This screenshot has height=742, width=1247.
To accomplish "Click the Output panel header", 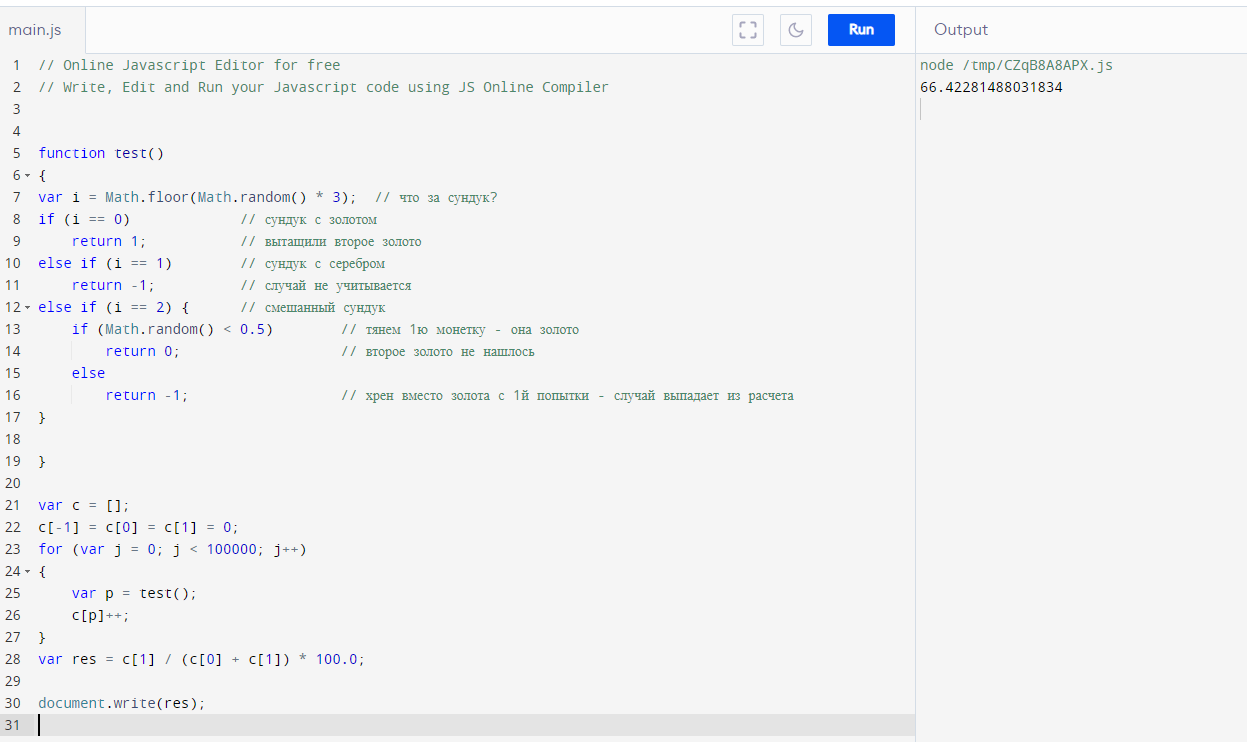I will click(960, 30).
